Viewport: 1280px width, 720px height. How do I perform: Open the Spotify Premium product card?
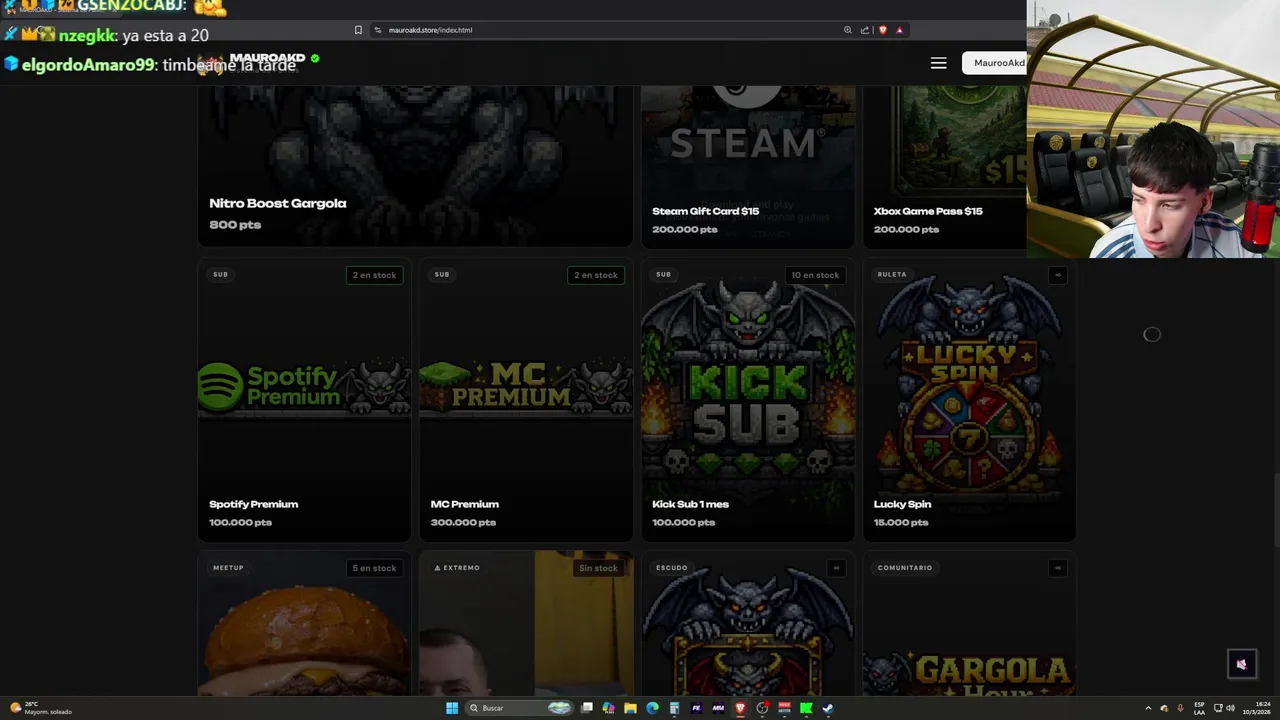tap(304, 400)
